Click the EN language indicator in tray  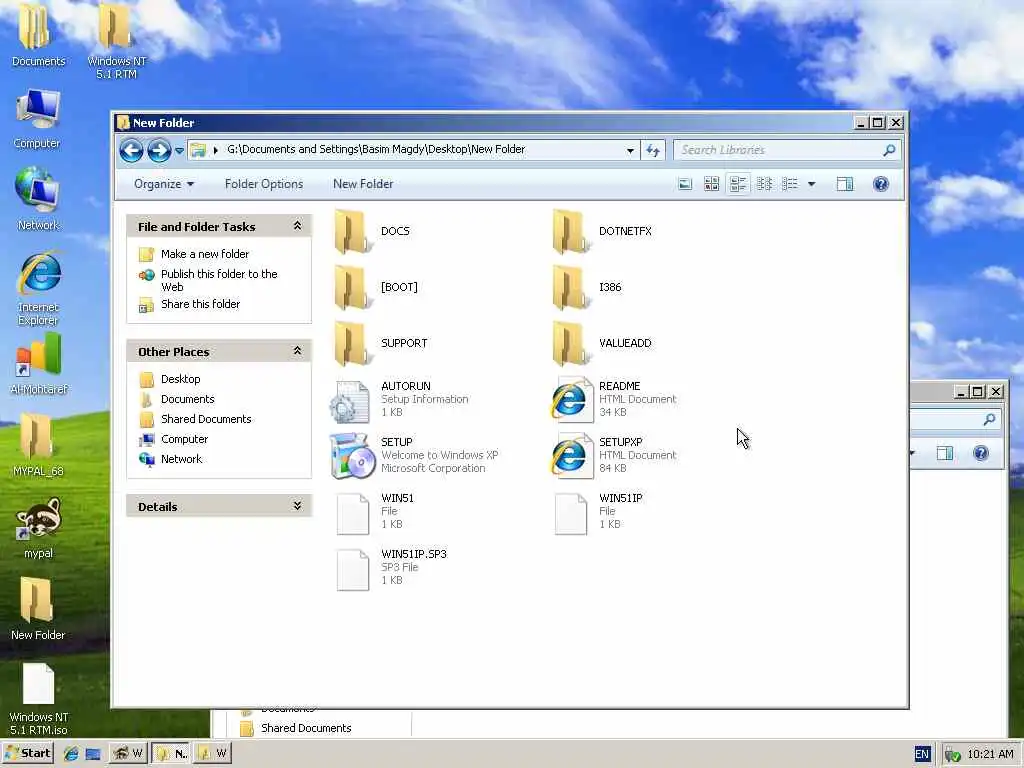pyautogui.click(x=921, y=754)
